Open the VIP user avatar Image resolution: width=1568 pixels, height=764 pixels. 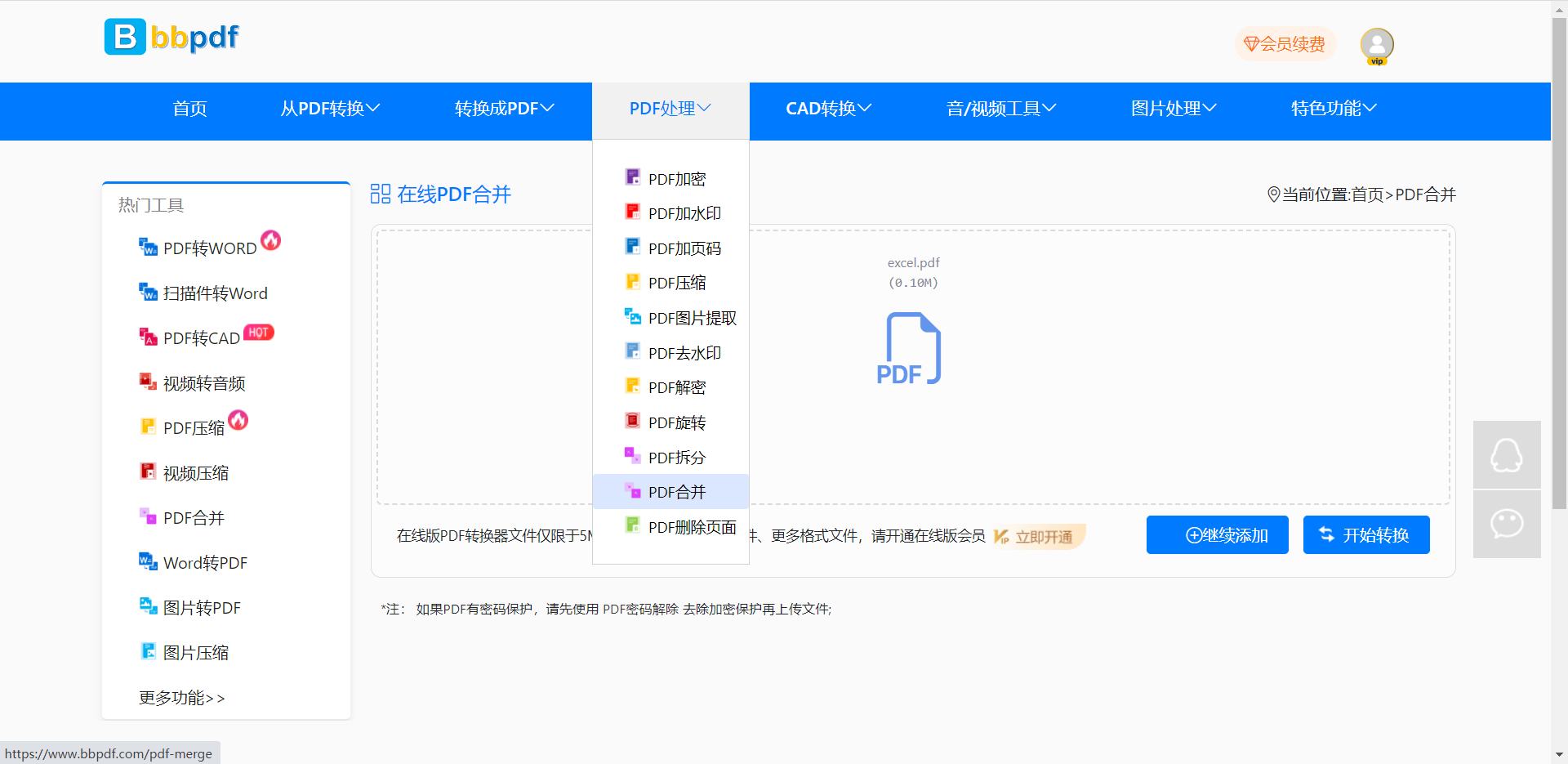click(x=1377, y=46)
